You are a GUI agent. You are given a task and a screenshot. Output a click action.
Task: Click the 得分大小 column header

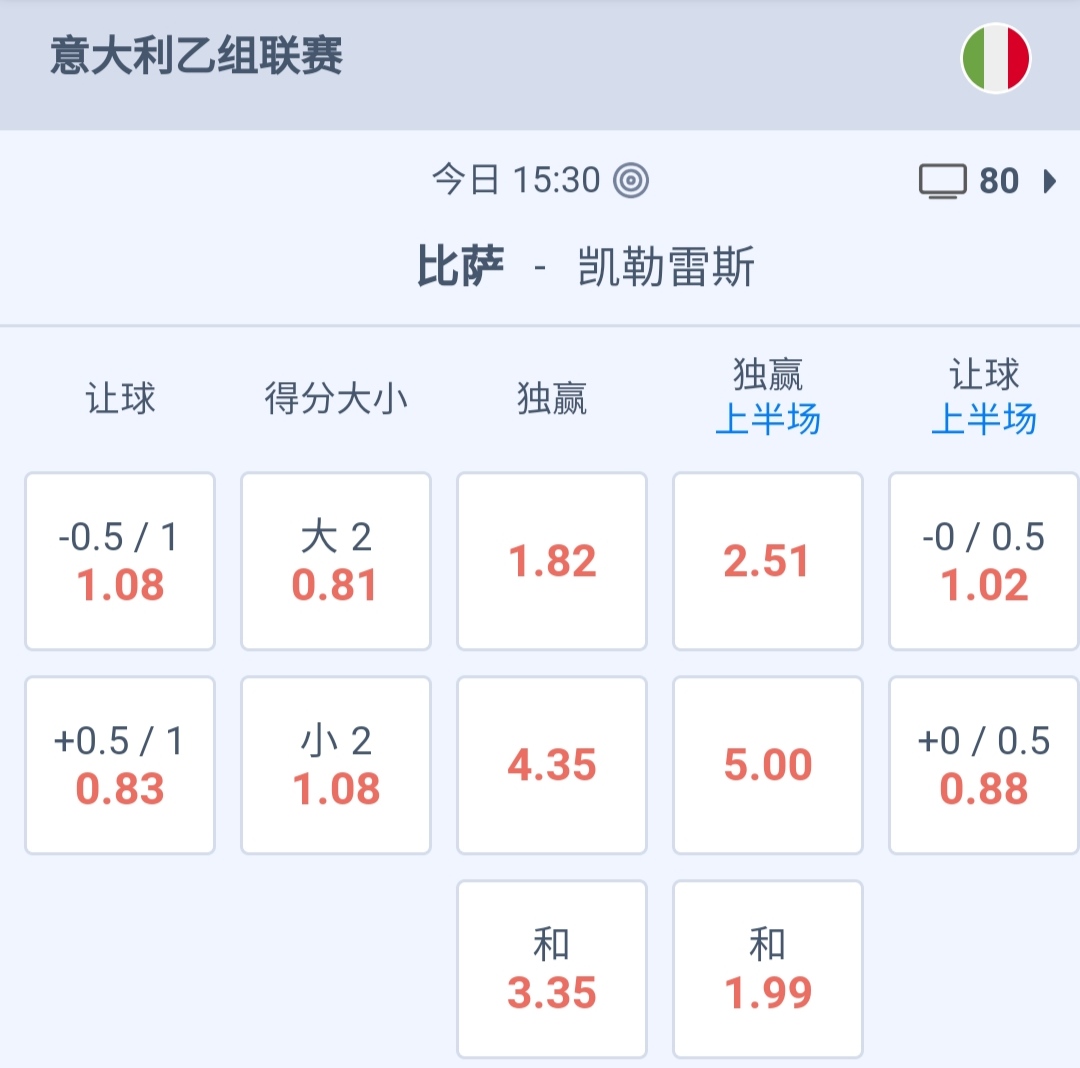pyautogui.click(x=336, y=399)
